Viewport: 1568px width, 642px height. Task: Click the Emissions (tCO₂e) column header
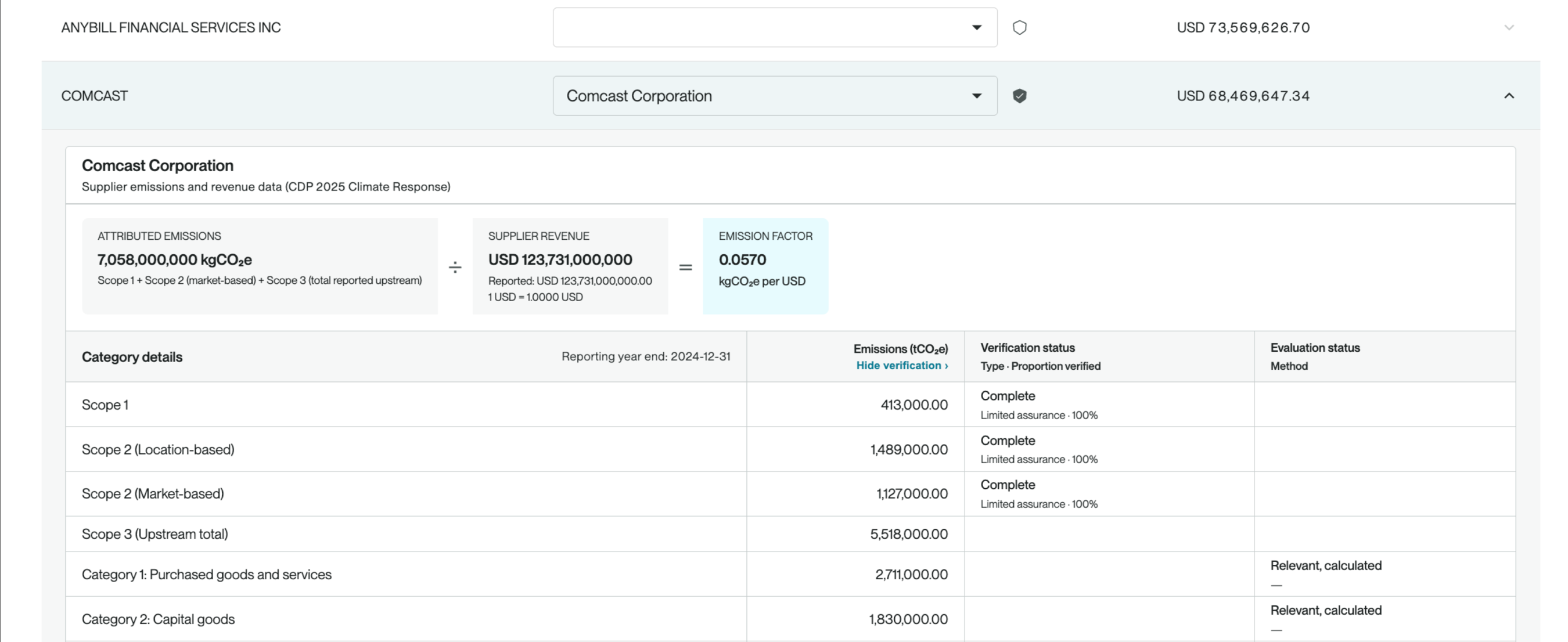(x=901, y=349)
